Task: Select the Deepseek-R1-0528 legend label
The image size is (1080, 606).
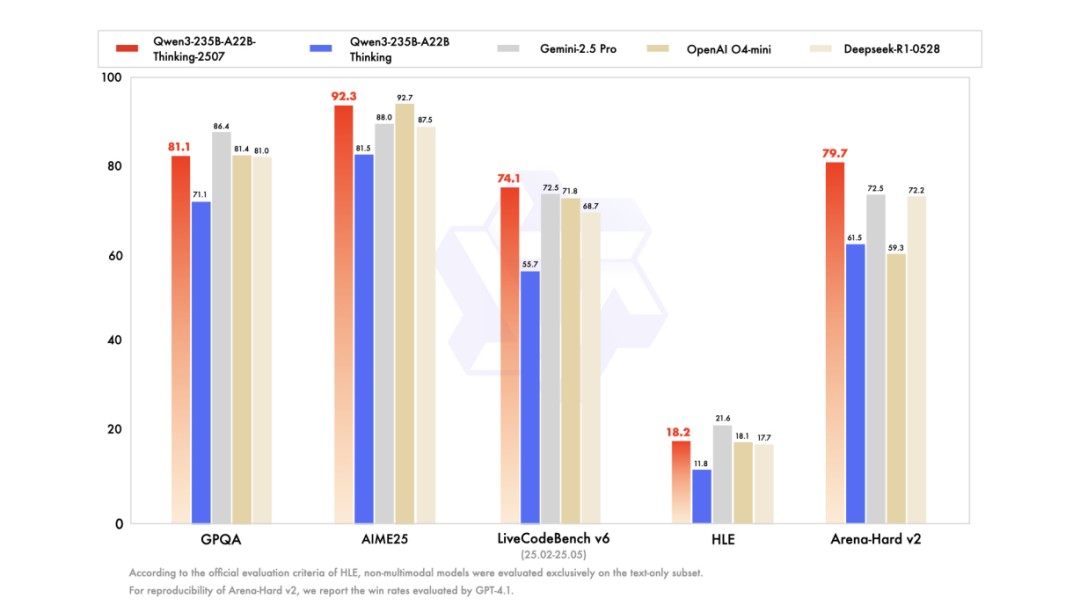Action: coord(891,49)
